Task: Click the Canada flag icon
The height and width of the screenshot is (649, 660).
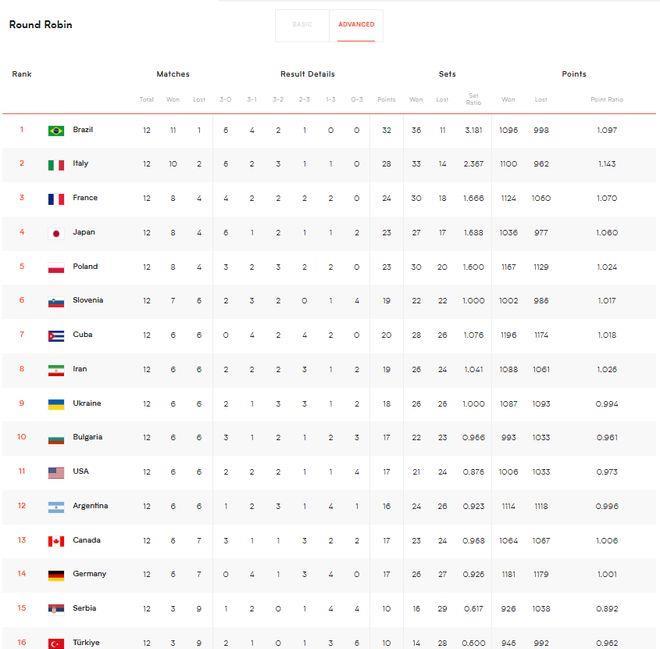Action: pyautogui.click(x=56, y=541)
